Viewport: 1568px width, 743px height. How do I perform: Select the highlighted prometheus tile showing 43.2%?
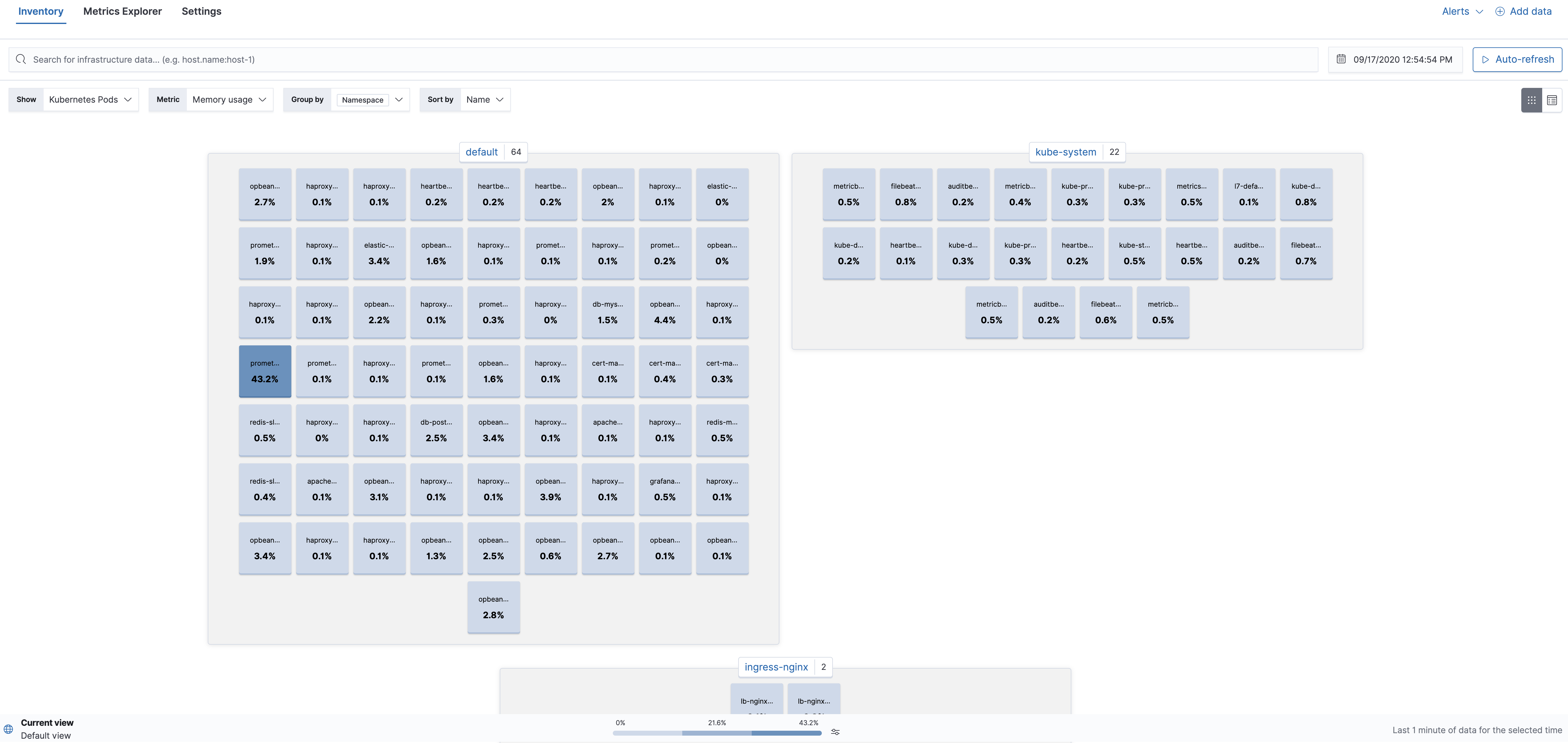pyautogui.click(x=265, y=371)
